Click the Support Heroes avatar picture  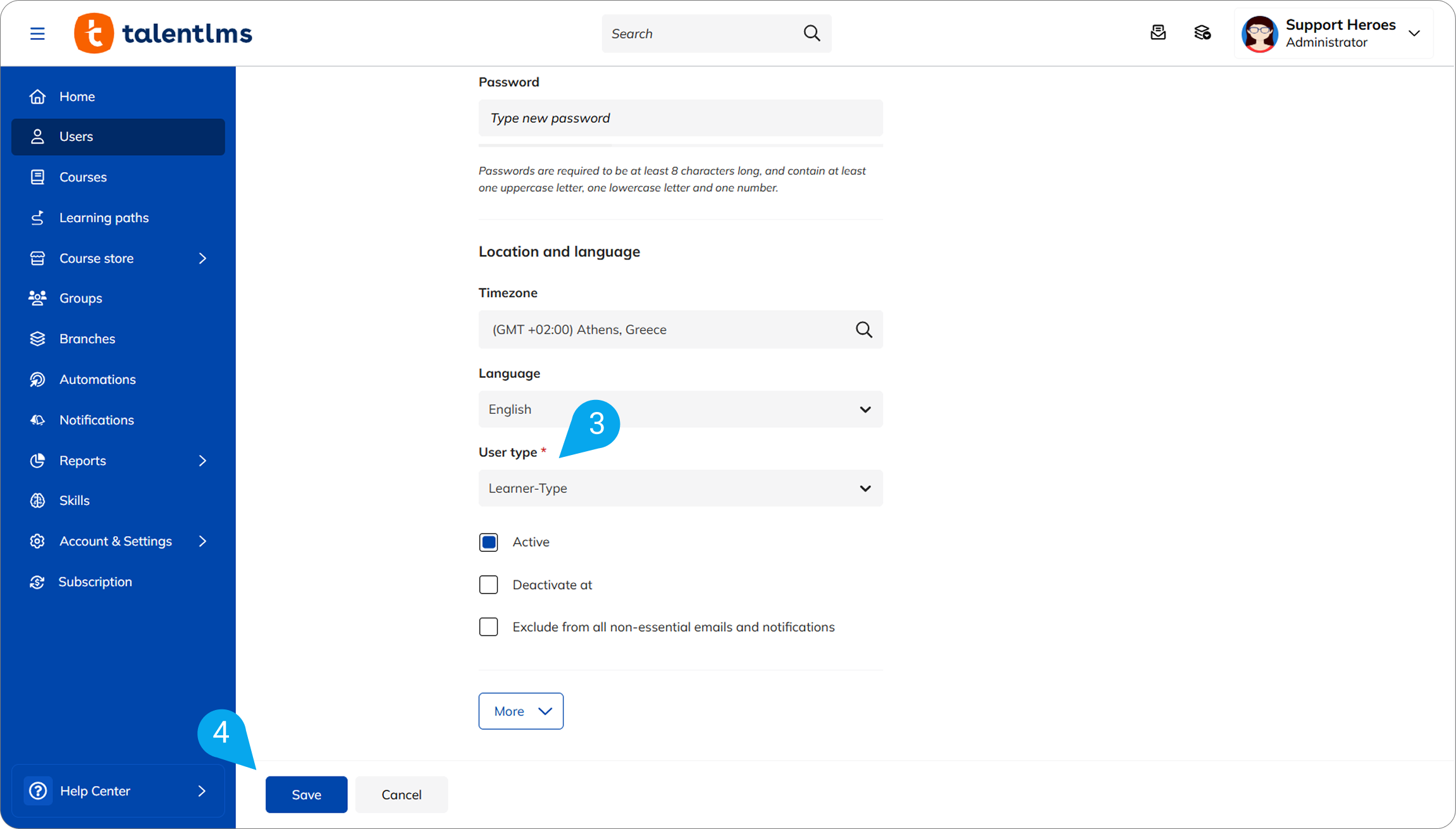point(1259,34)
